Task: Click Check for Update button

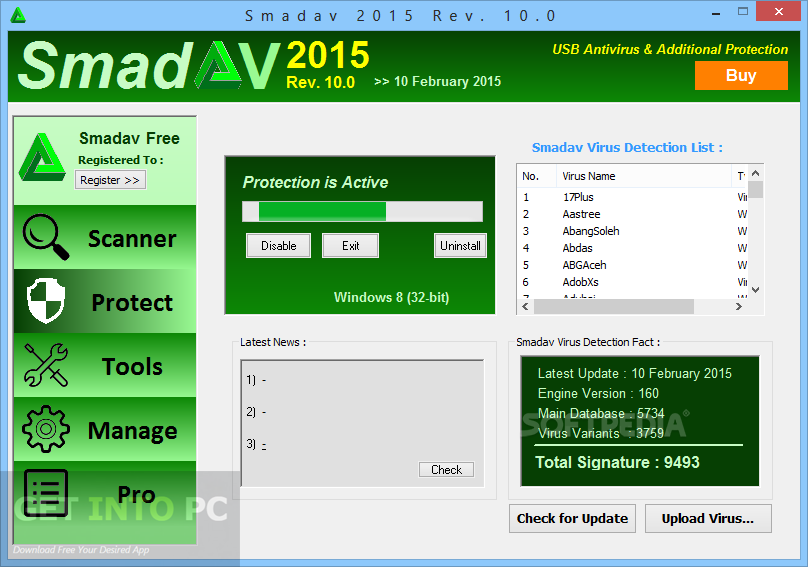Action: point(573,519)
